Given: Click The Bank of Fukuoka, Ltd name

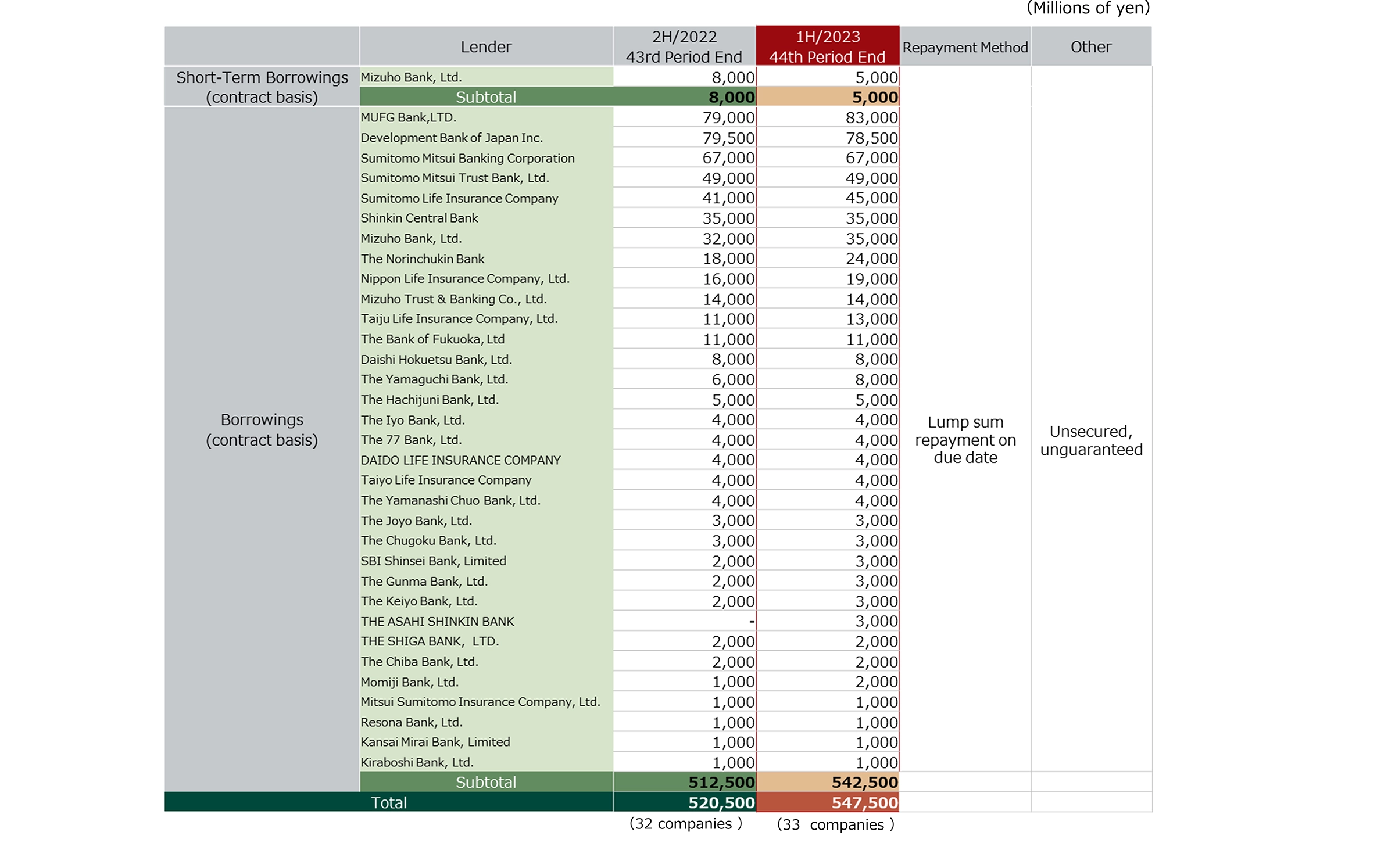Looking at the screenshot, I should pyautogui.click(x=432, y=339).
